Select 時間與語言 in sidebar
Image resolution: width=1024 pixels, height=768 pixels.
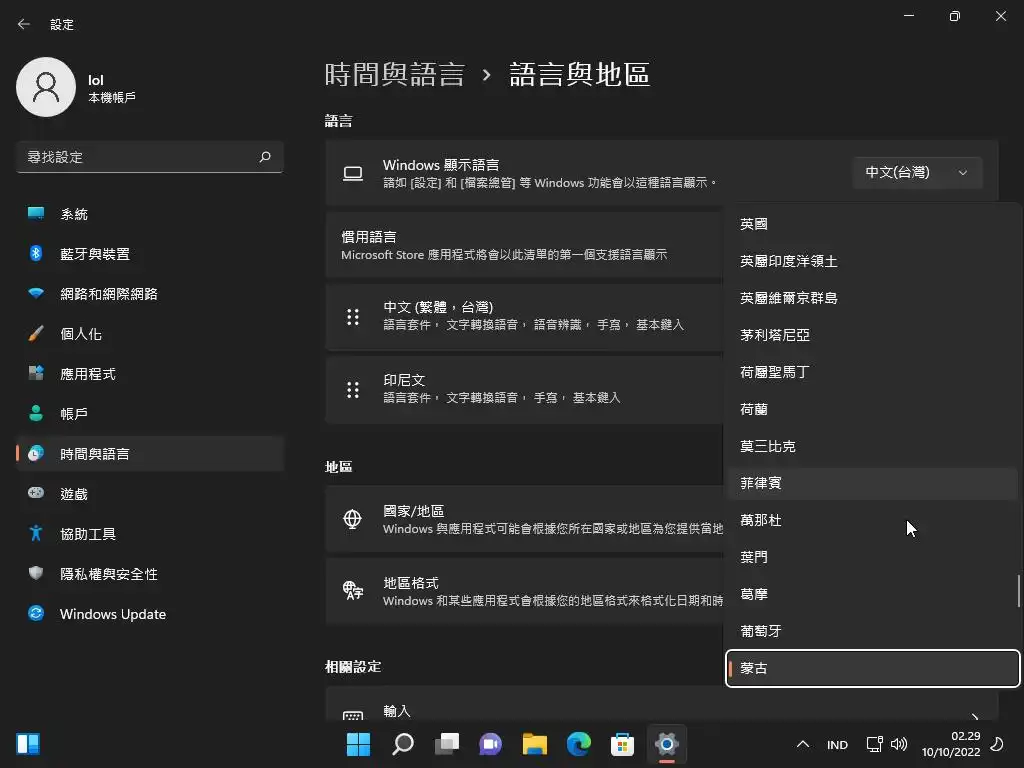click(150, 453)
